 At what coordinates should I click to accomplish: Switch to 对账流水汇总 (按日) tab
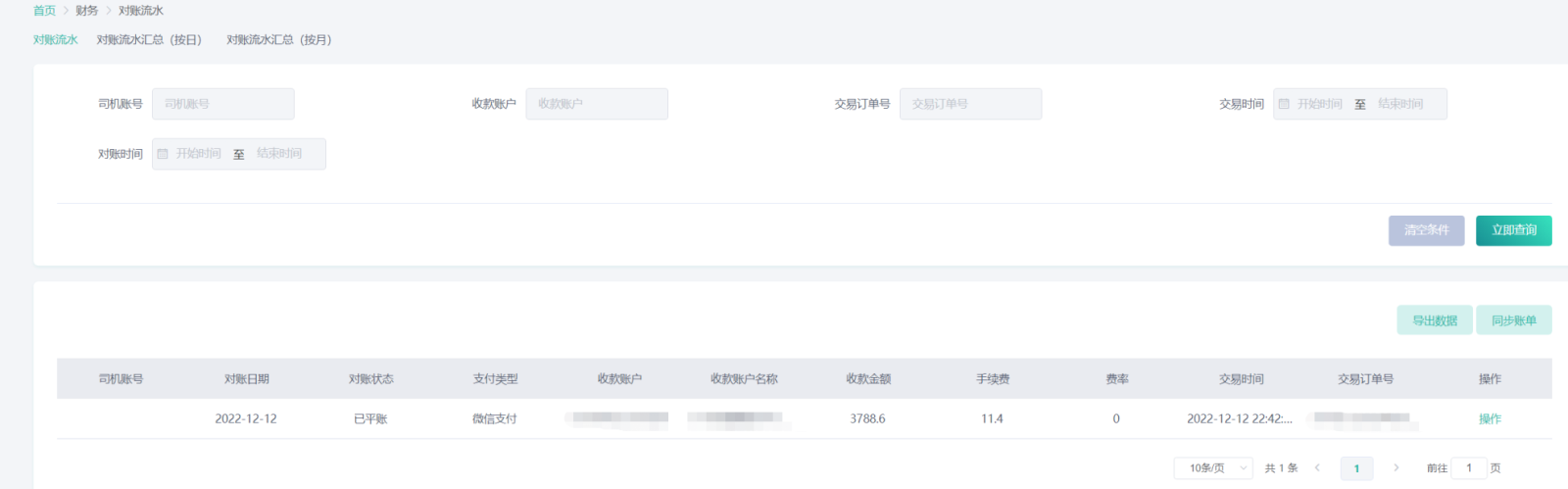click(149, 40)
